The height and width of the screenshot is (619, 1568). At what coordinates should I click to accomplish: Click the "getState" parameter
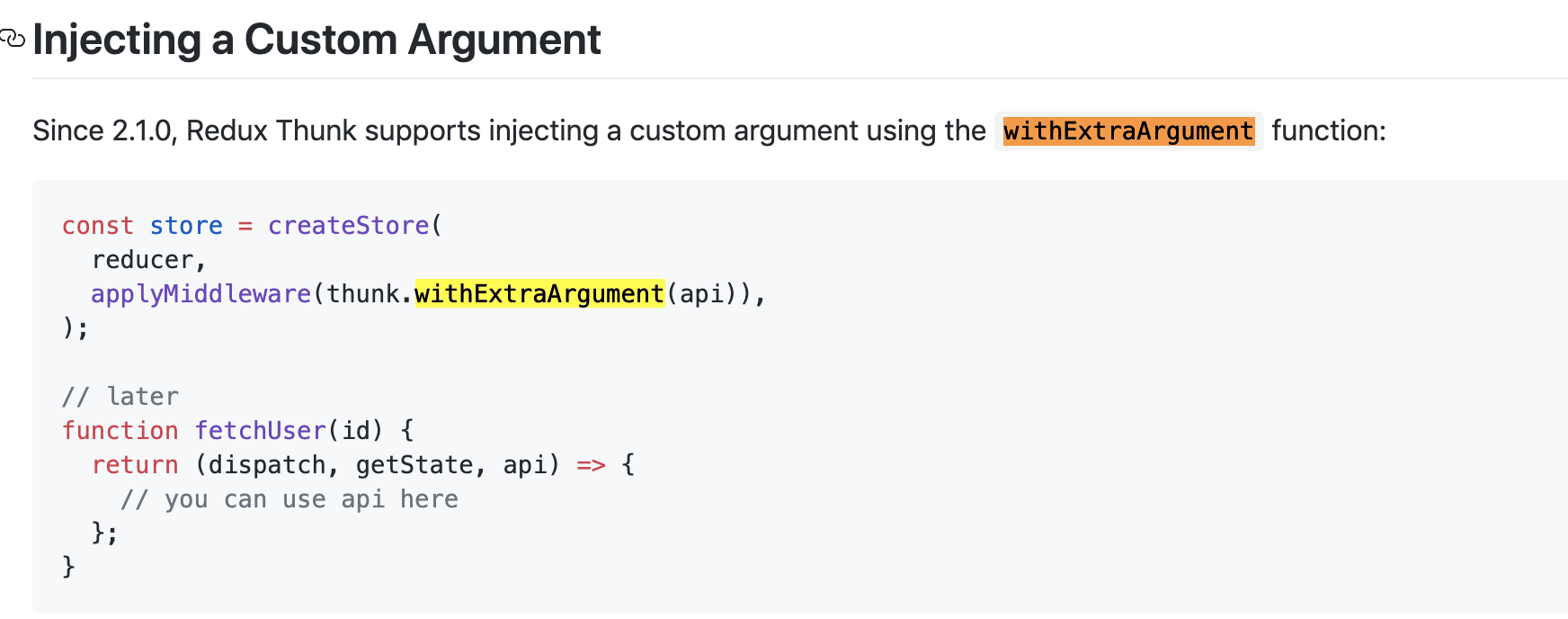pyautogui.click(x=414, y=465)
